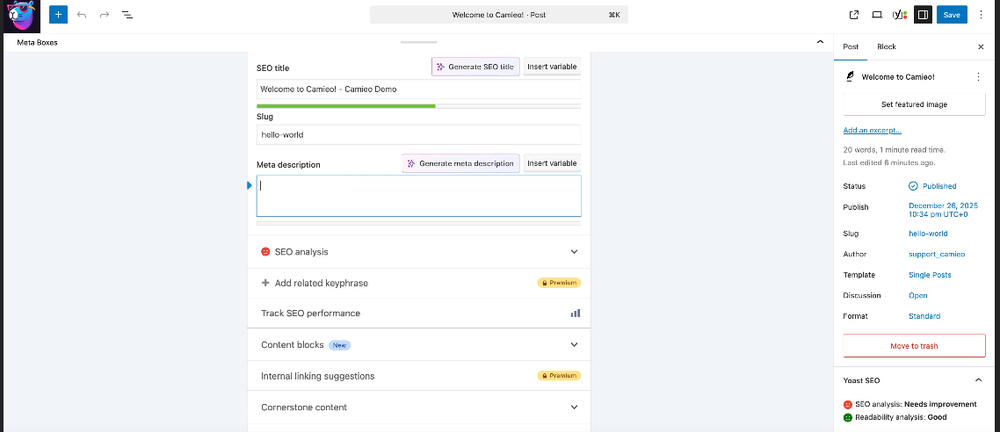Click the red SEO analysis face icon
1000x432 pixels.
[265, 251]
